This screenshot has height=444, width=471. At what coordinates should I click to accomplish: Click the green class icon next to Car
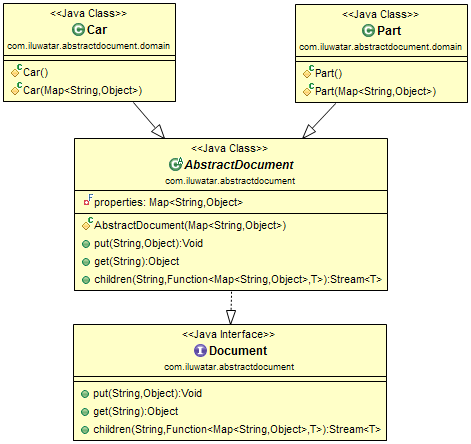[x=78, y=30]
